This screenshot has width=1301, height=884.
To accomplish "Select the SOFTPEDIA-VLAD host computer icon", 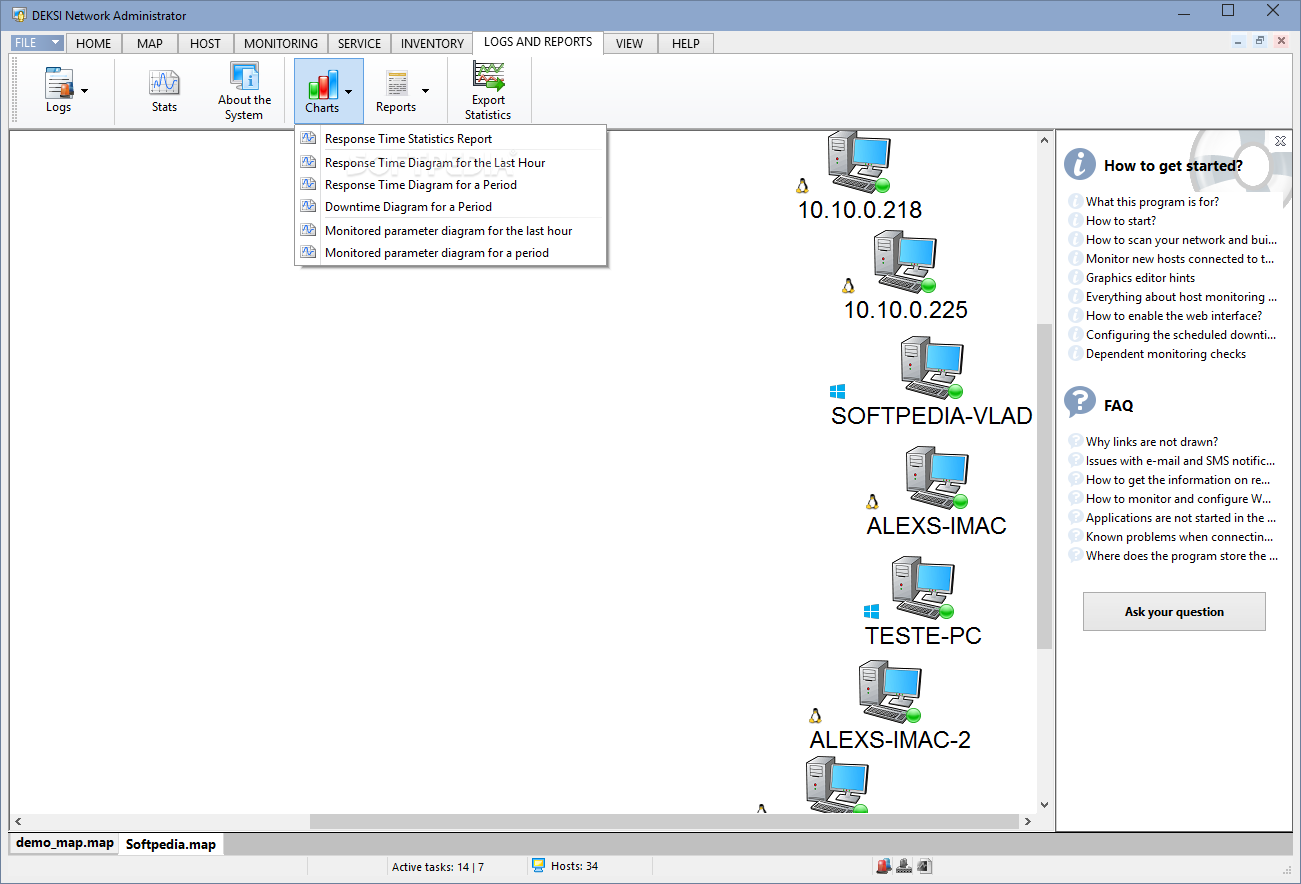I will (932, 368).
